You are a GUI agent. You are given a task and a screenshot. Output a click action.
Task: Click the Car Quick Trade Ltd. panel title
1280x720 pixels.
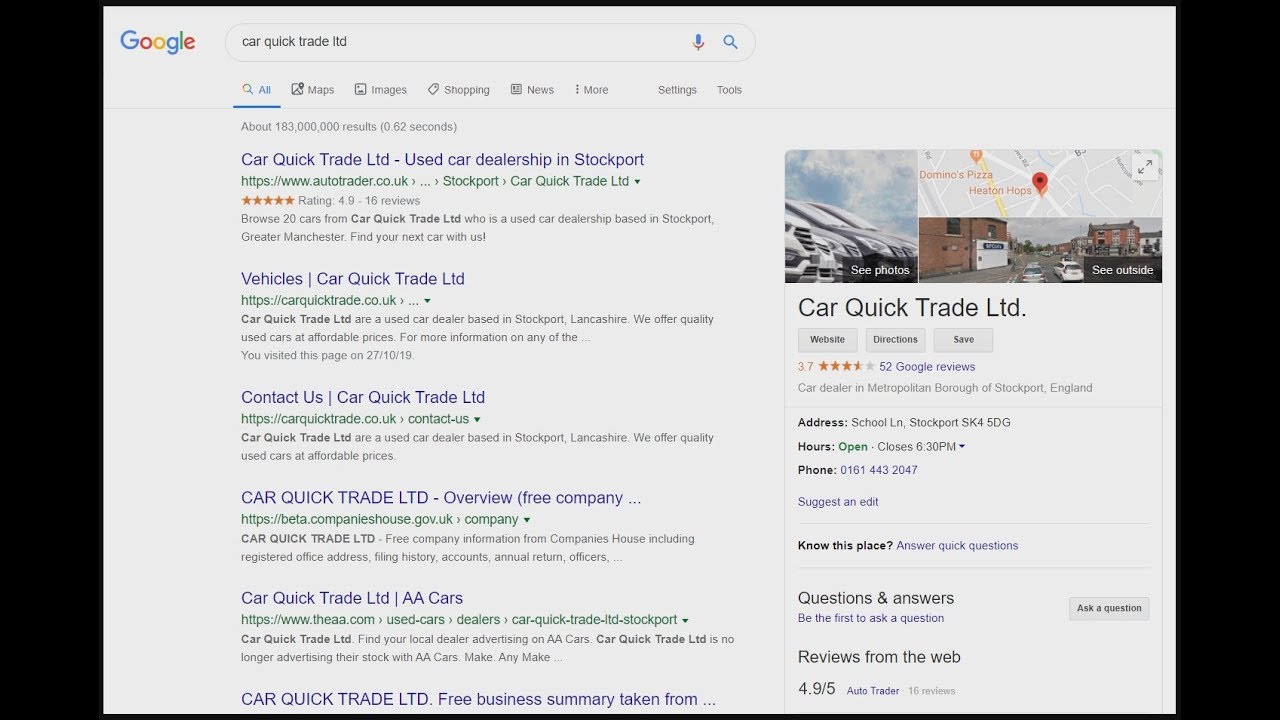click(x=912, y=308)
